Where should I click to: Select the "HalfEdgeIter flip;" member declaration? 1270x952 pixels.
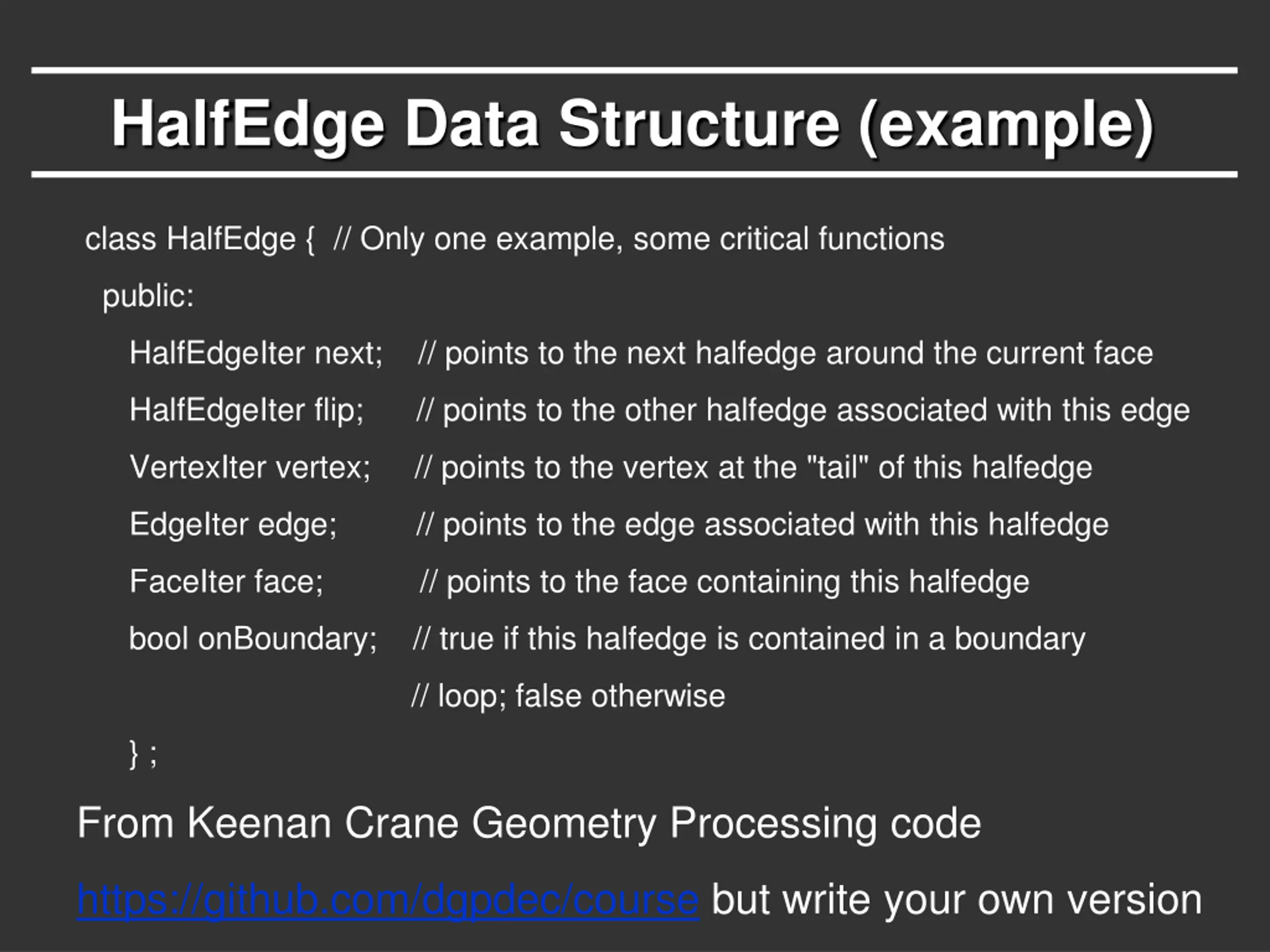point(246,410)
